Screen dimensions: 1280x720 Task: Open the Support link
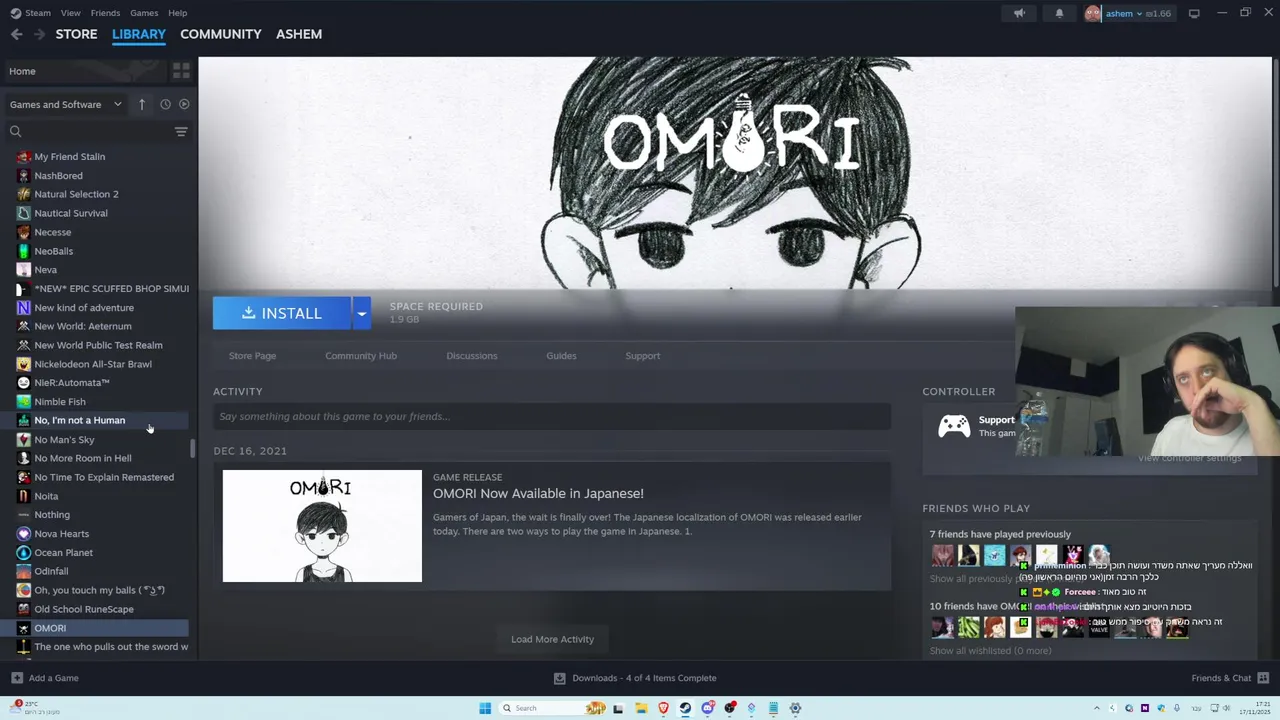tap(643, 356)
